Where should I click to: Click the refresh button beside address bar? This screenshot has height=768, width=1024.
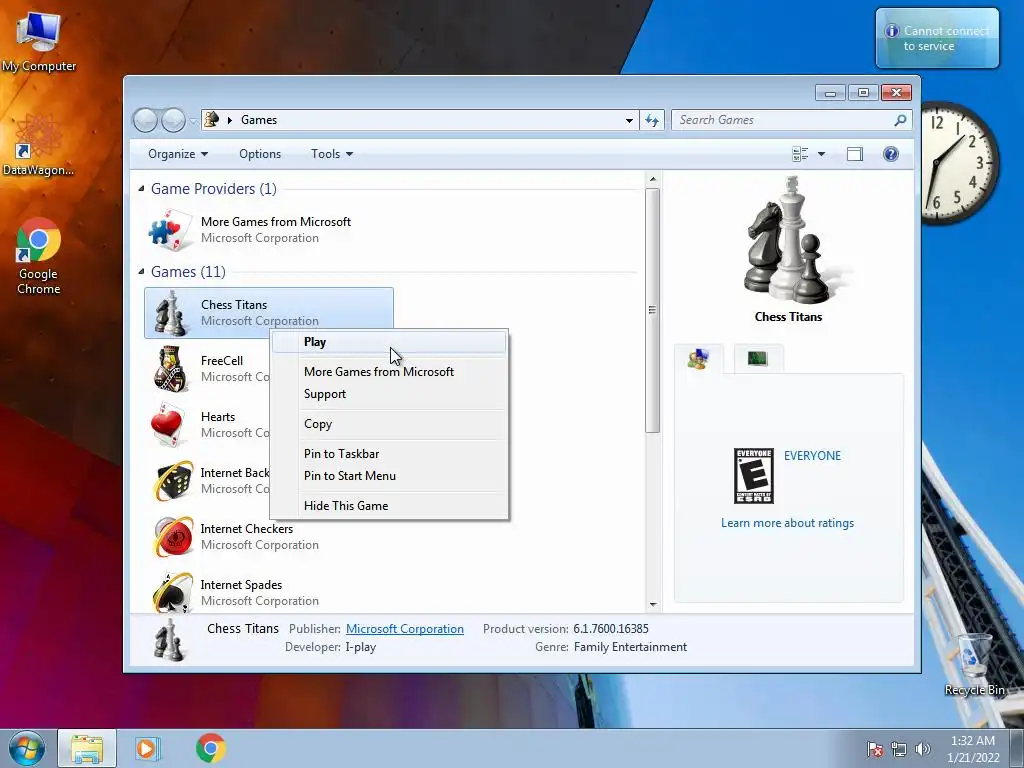[652, 120]
